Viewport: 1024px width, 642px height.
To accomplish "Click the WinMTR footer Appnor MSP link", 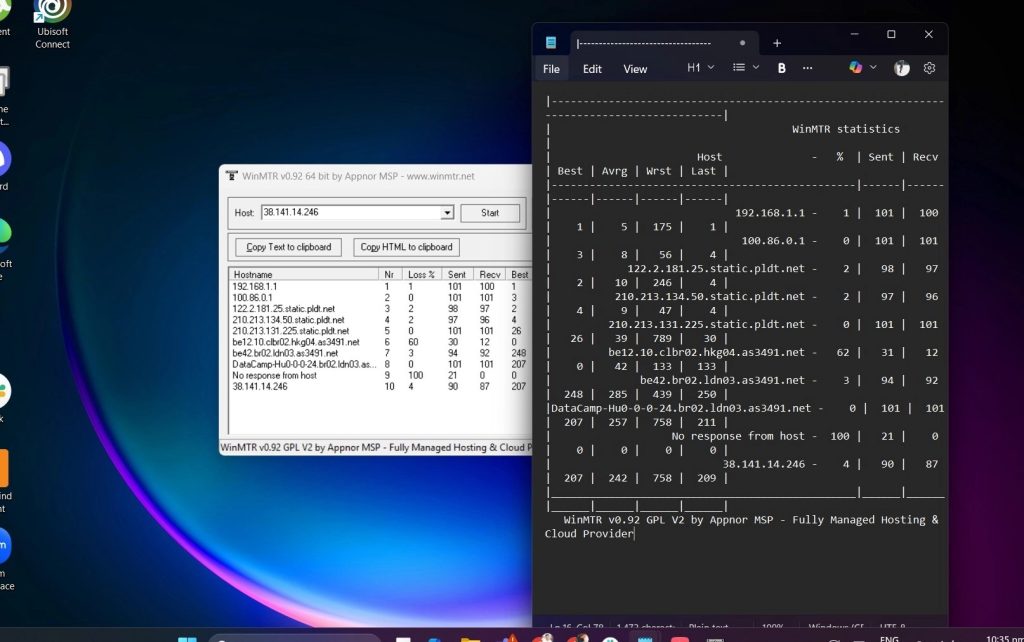I will click(x=376, y=447).
